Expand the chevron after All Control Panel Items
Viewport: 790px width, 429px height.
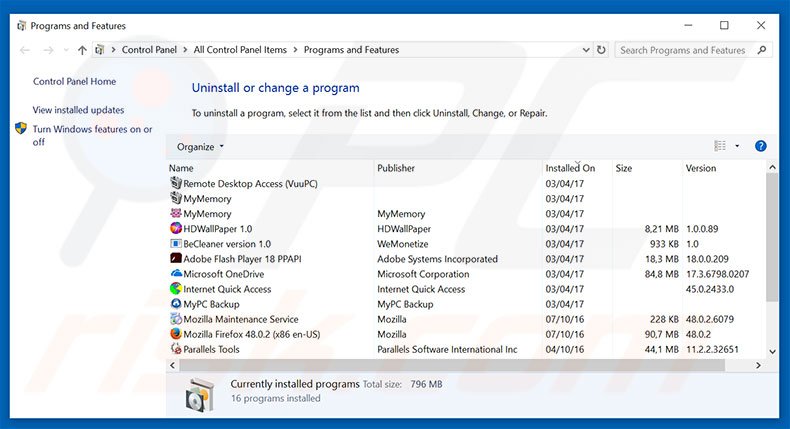pos(295,50)
